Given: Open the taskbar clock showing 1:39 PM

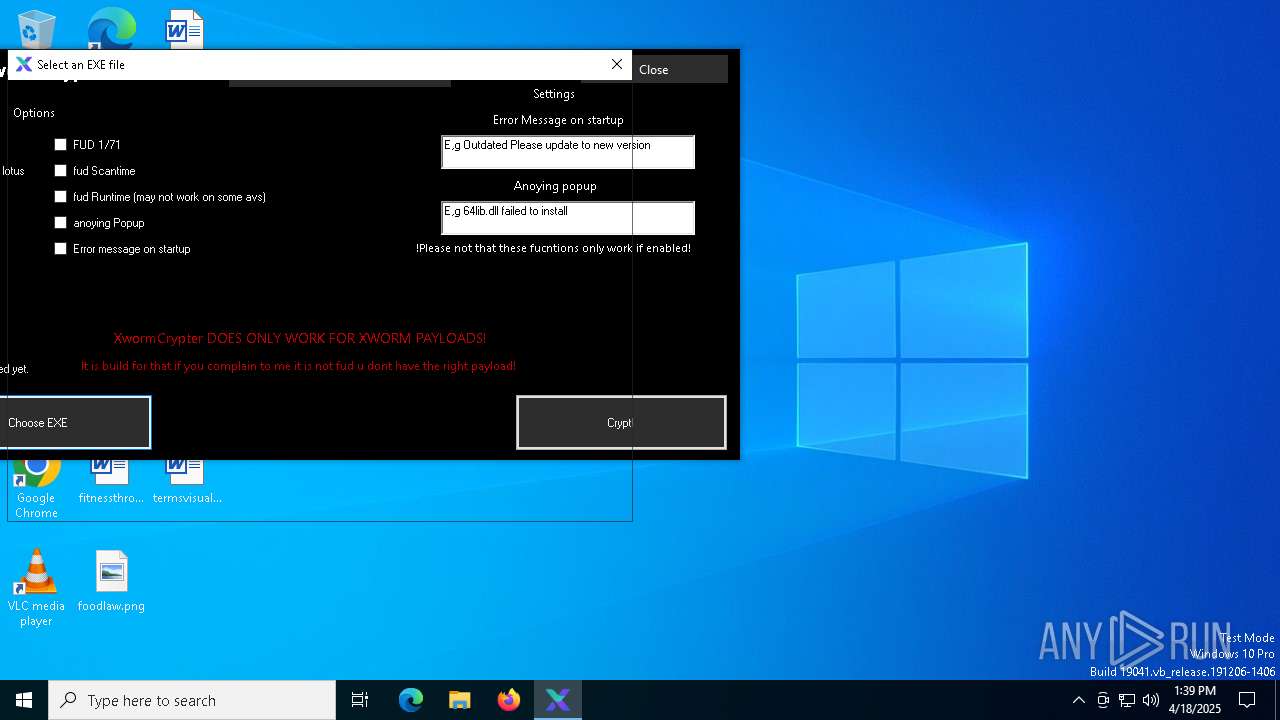Looking at the screenshot, I should 1195,700.
